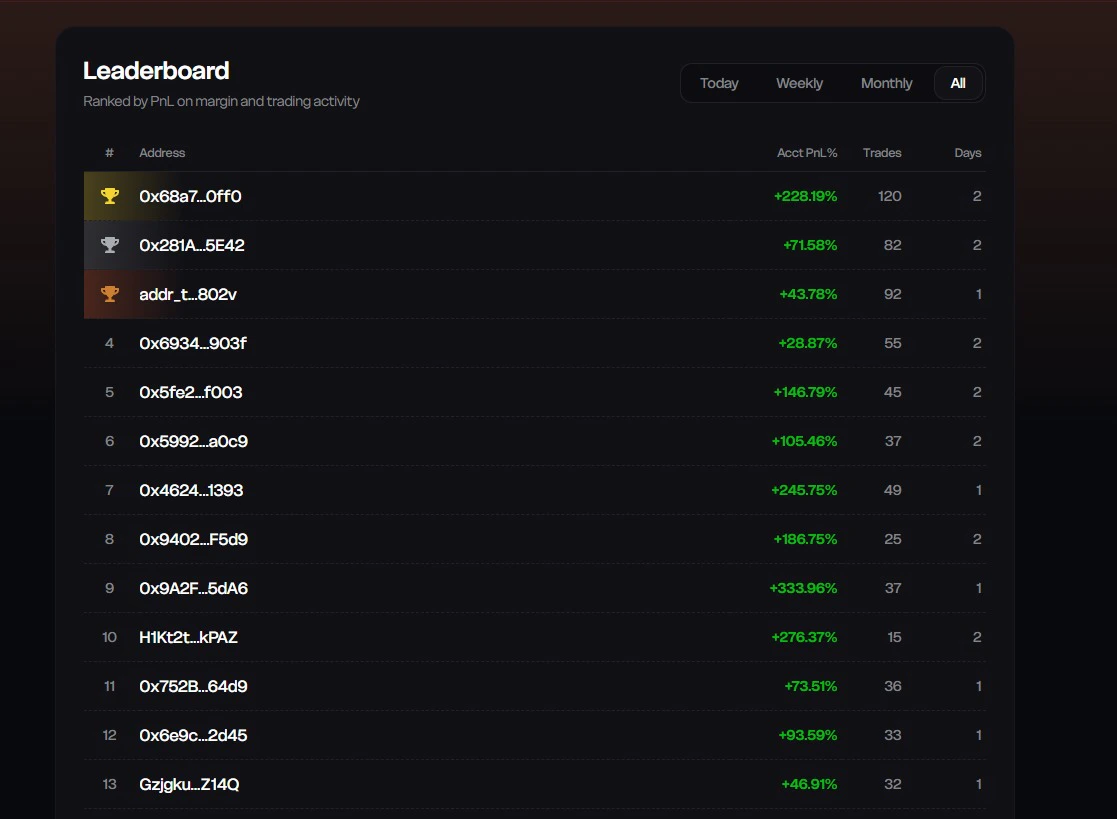The image size is (1117, 819).
Task: Click the gold trophy icon for rank 1
Action: click(109, 196)
